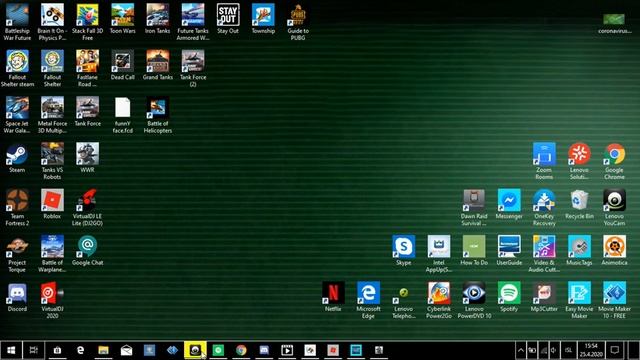
Task: Select the Recycle Bin
Action: [x=579, y=204]
